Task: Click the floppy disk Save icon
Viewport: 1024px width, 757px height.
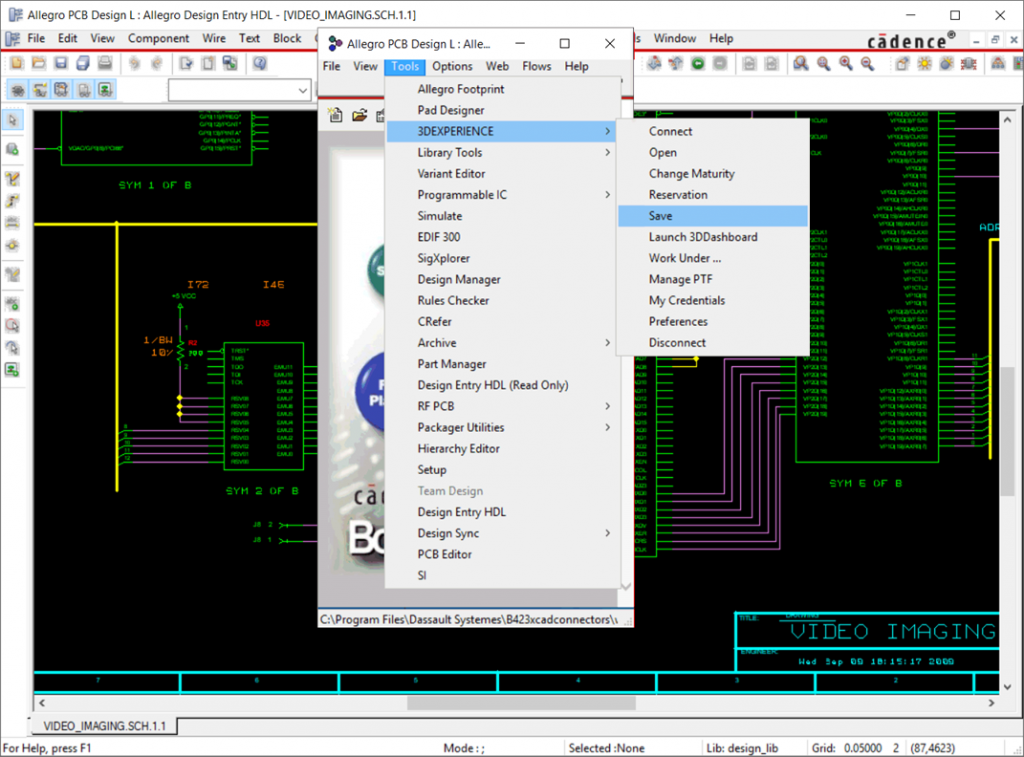Action: [x=60, y=63]
